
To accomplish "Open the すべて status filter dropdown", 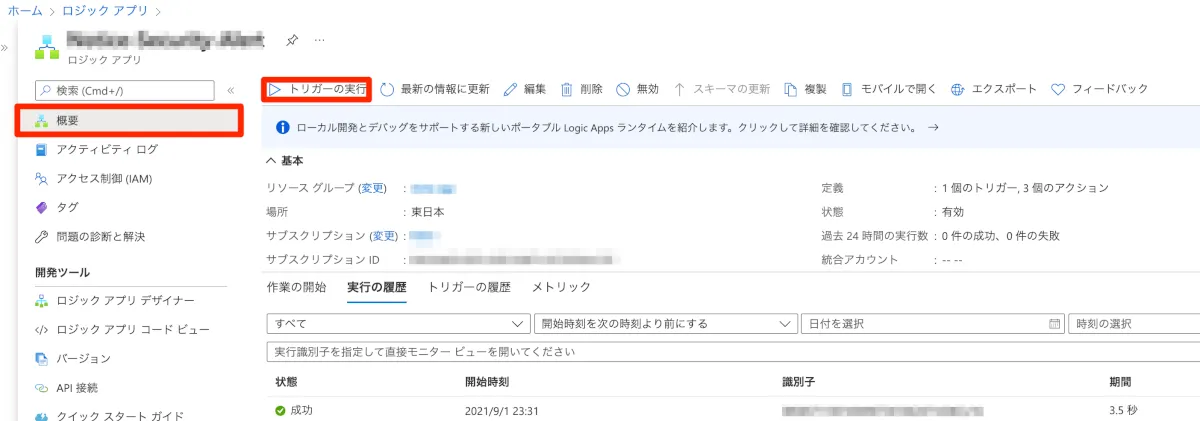I will pyautogui.click(x=399, y=324).
